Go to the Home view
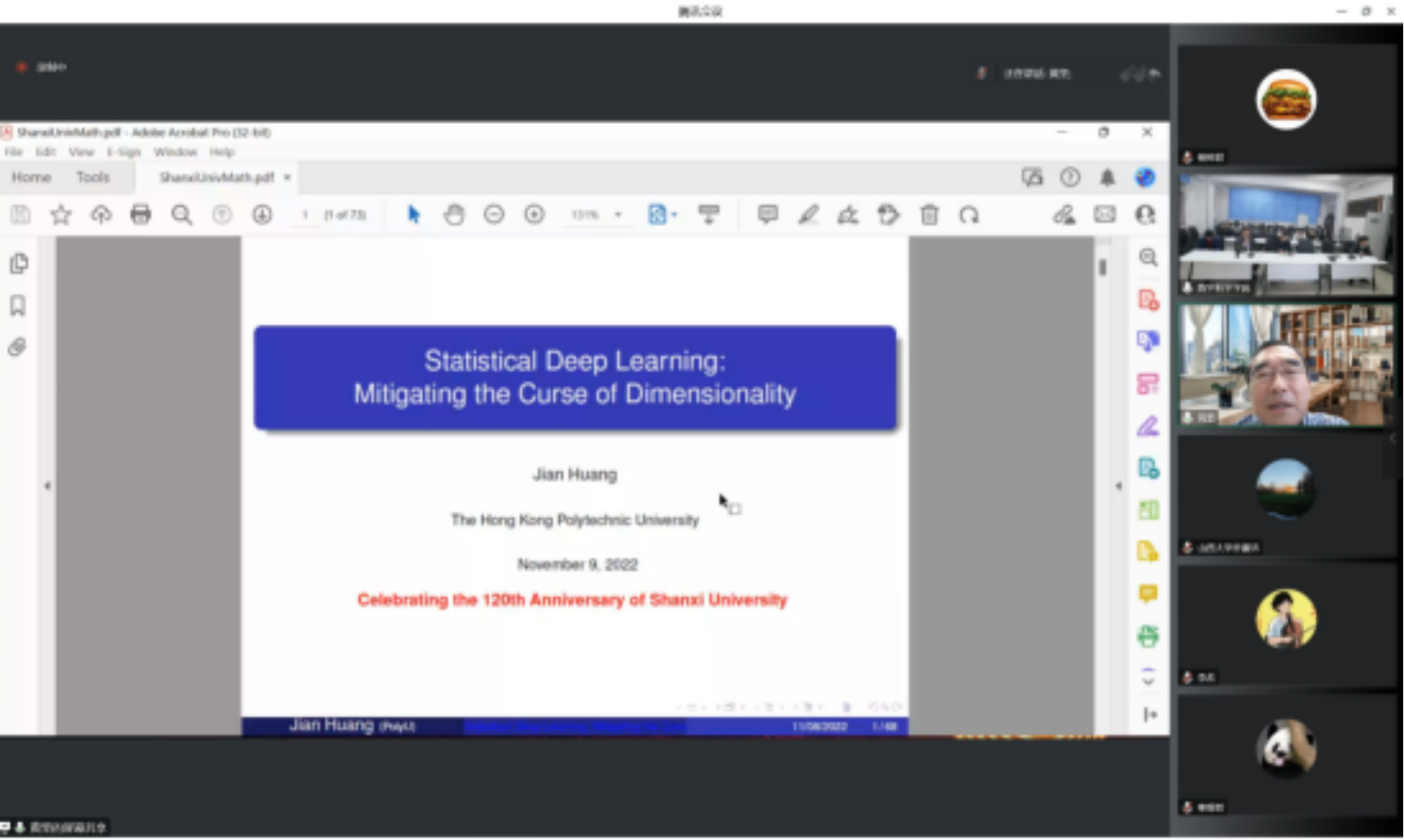1404x840 pixels. 32,178
